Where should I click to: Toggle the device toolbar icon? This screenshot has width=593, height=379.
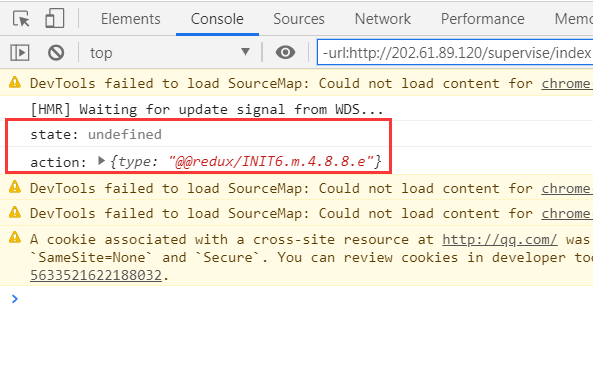(54, 18)
